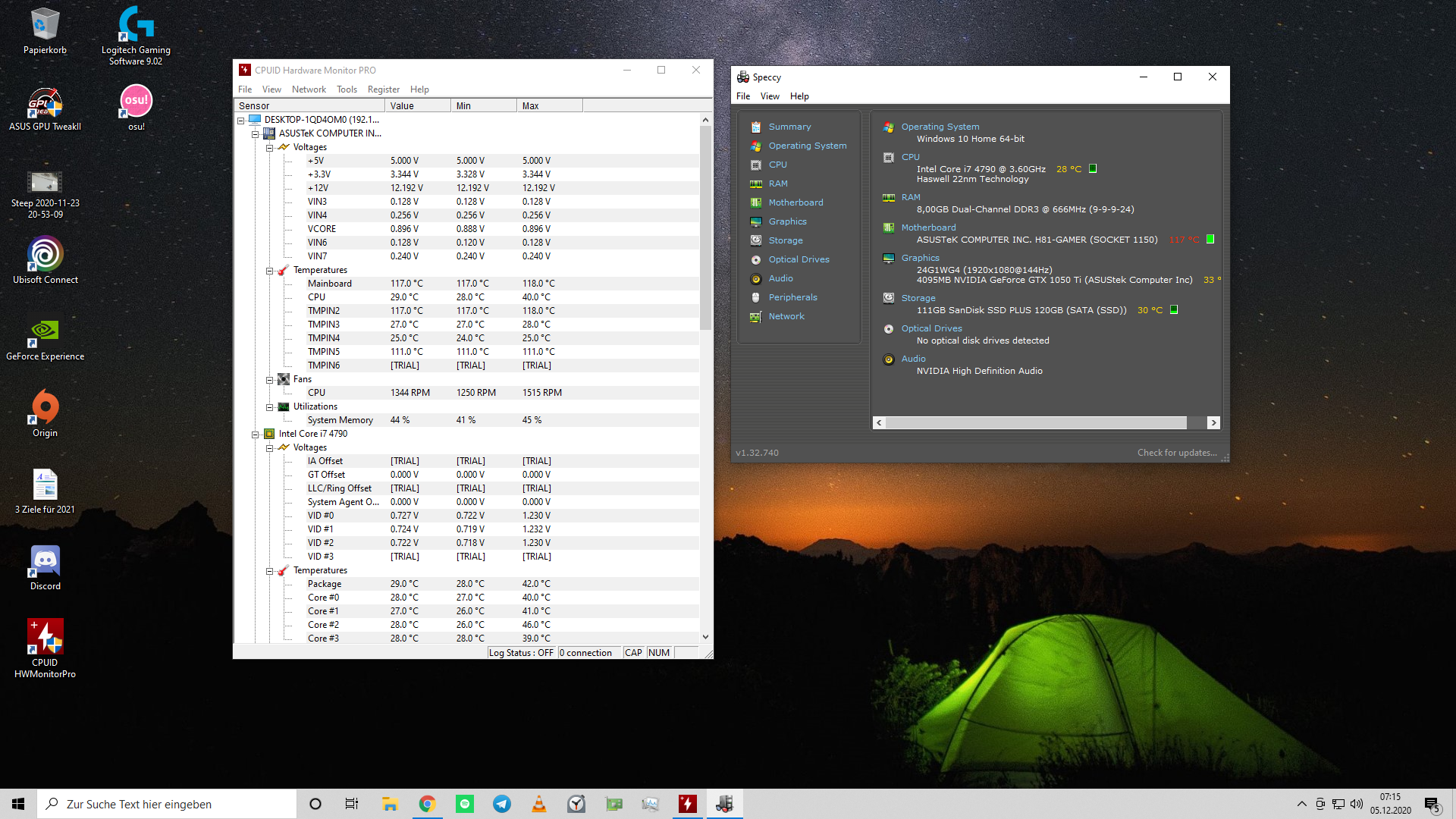
Task: Click Check for updates link
Action: [1176, 453]
